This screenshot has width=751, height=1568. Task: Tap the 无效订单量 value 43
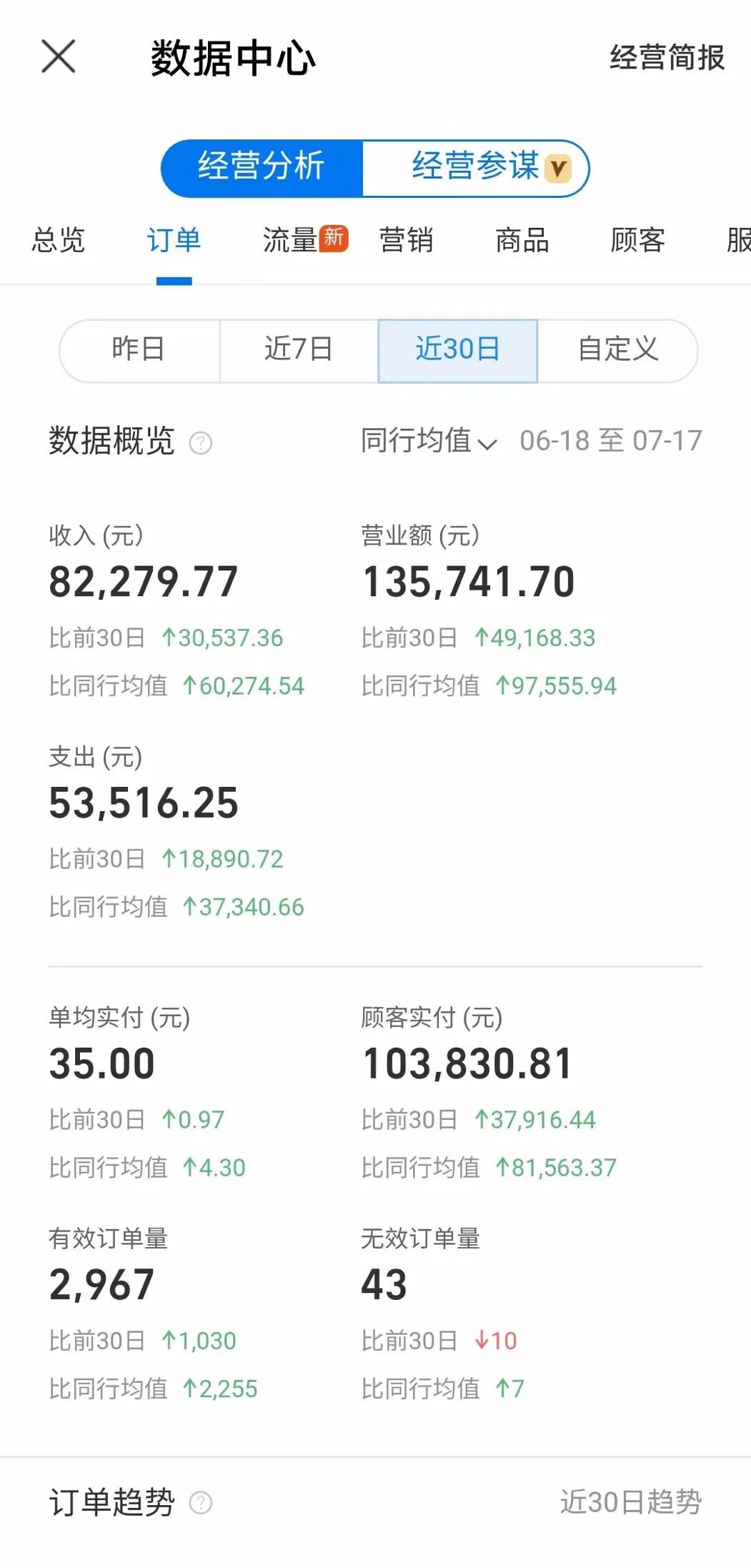click(384, 1285)
